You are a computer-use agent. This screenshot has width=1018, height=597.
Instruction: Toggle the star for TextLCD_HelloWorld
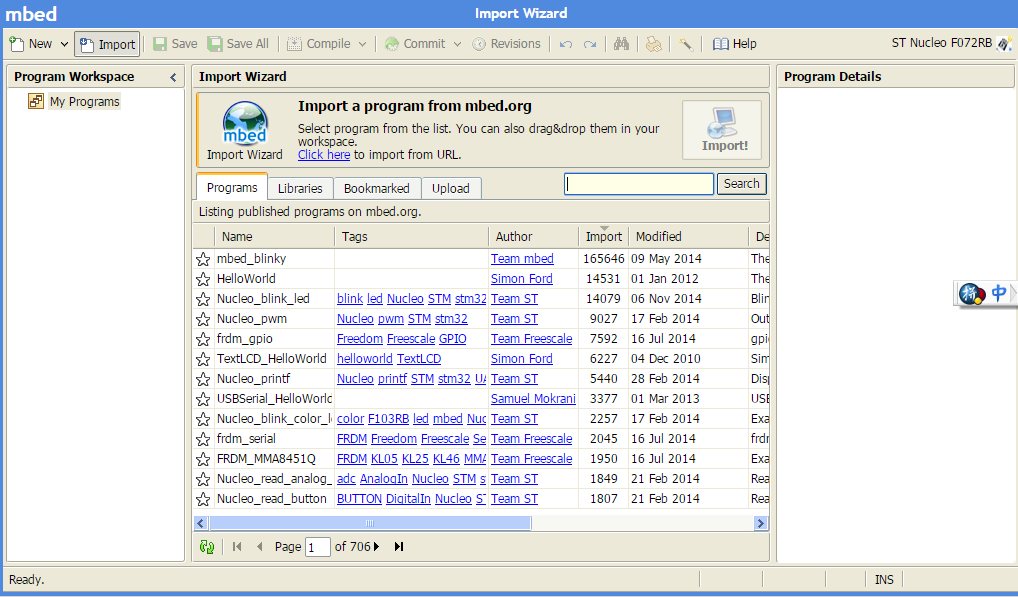point(203,359)
